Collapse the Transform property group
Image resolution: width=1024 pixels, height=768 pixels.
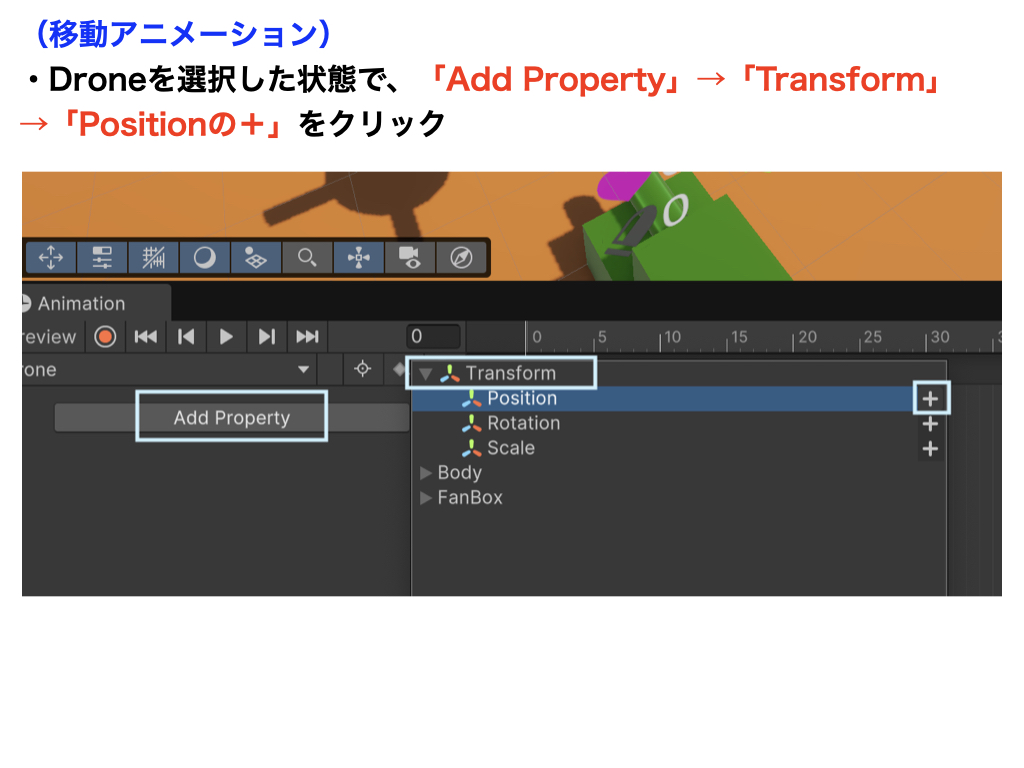(x=426, y=374)
